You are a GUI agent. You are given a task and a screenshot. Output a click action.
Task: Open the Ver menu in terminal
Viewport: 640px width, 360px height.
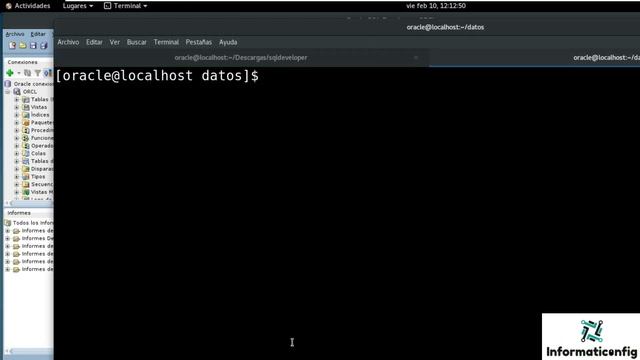coord(115,42)
